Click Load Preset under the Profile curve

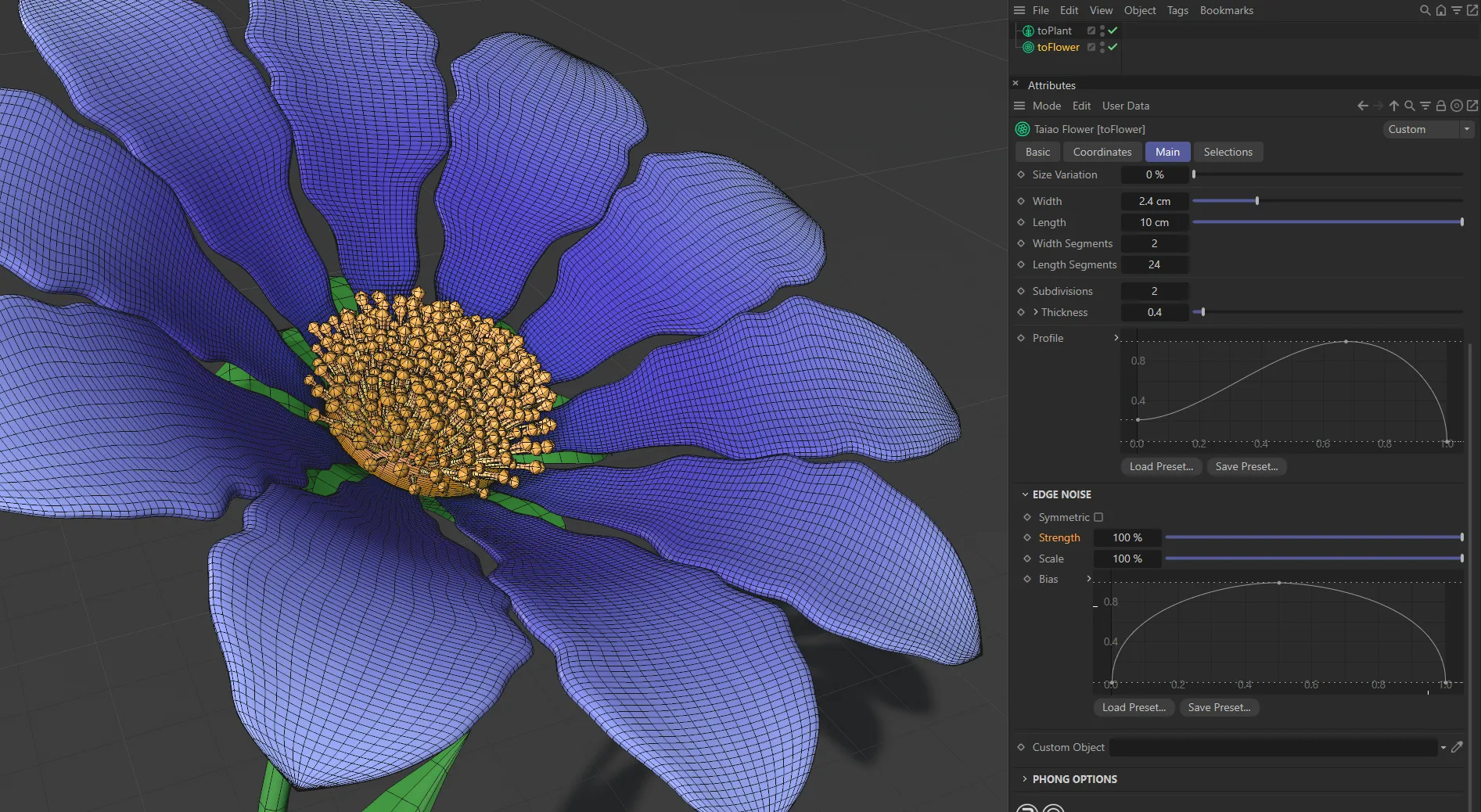coord(1161,466)
